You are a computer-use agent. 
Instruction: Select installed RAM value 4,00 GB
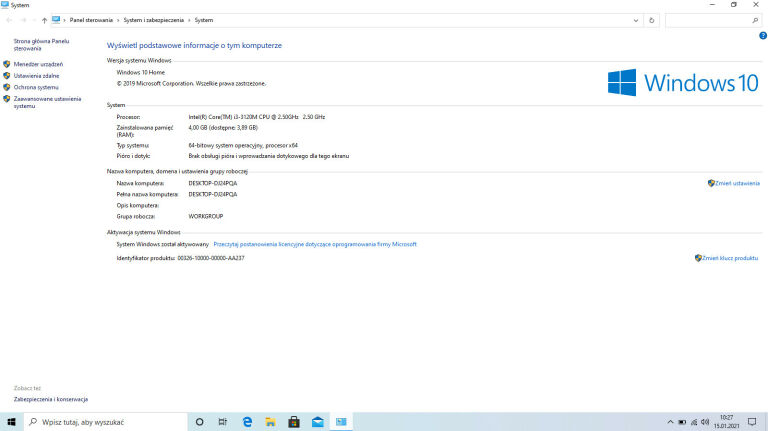click(x=223, y=128)
